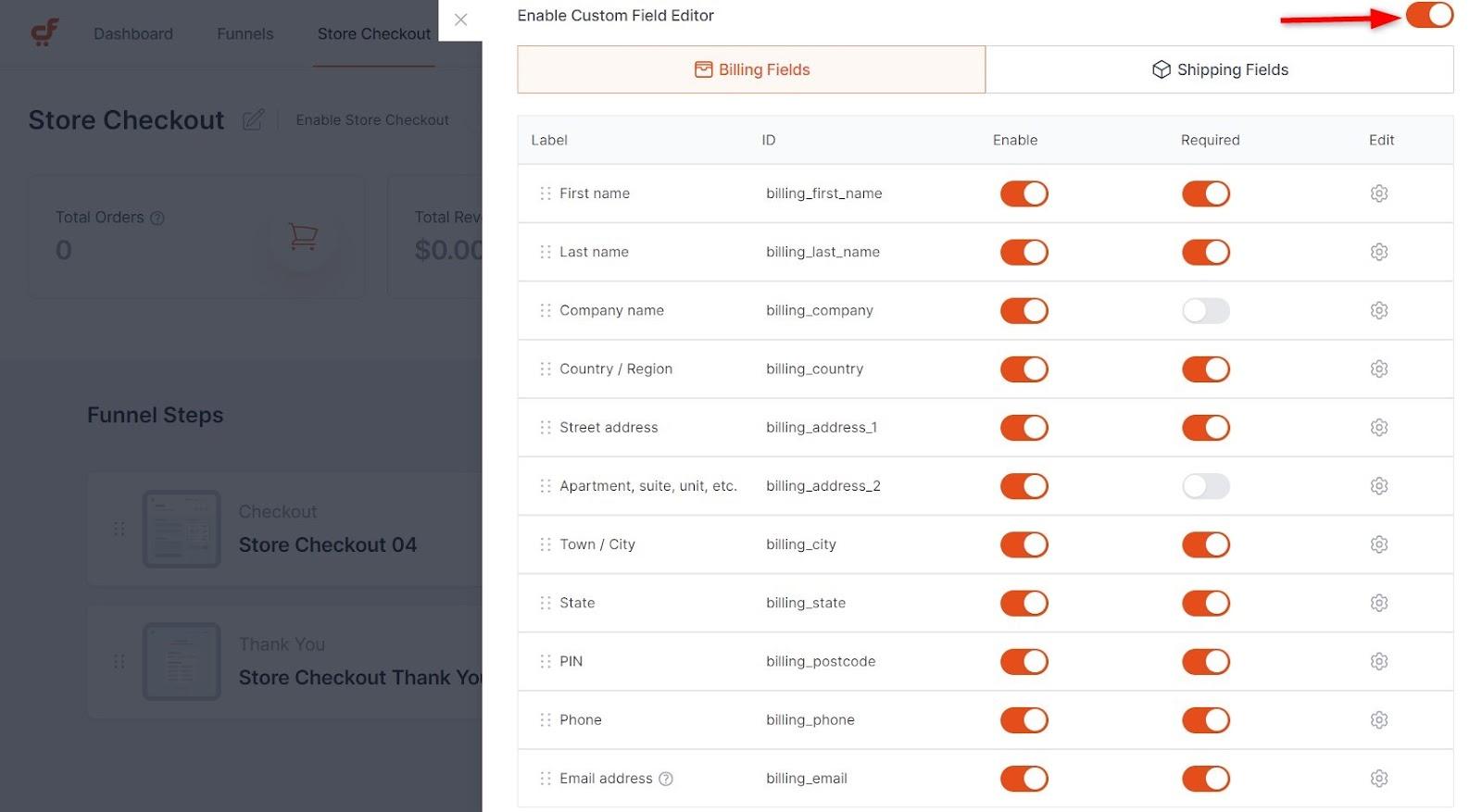Disable Country / Region field toggle
The width and height of the screenshot is (1482, 812).
pos(1024,369)
